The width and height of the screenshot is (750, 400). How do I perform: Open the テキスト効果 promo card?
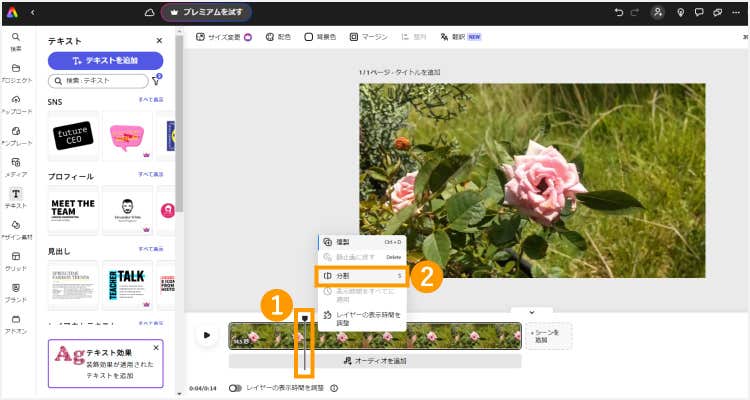click(105, 364)
